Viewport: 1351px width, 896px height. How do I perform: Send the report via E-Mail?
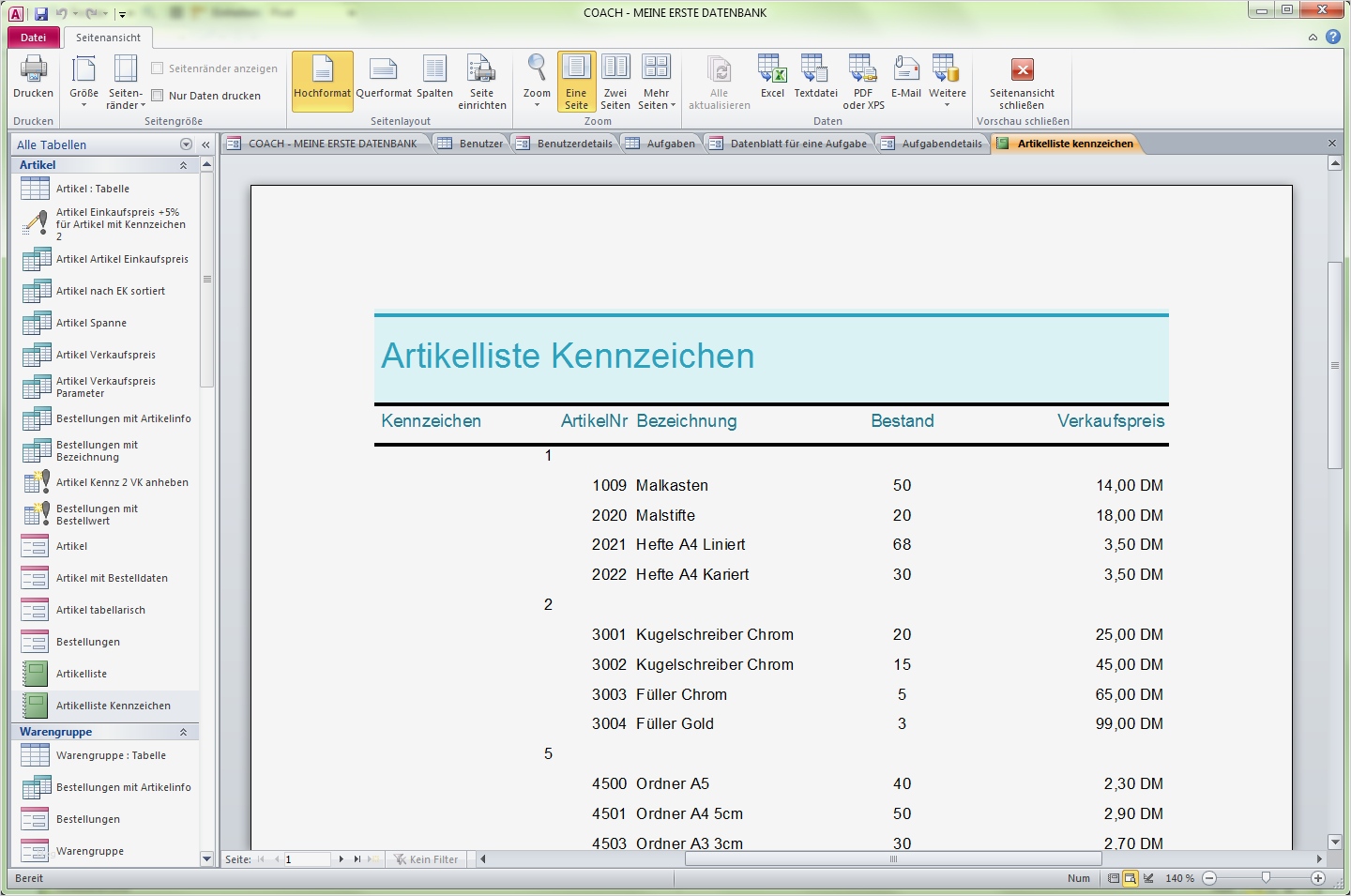(905, 80)
